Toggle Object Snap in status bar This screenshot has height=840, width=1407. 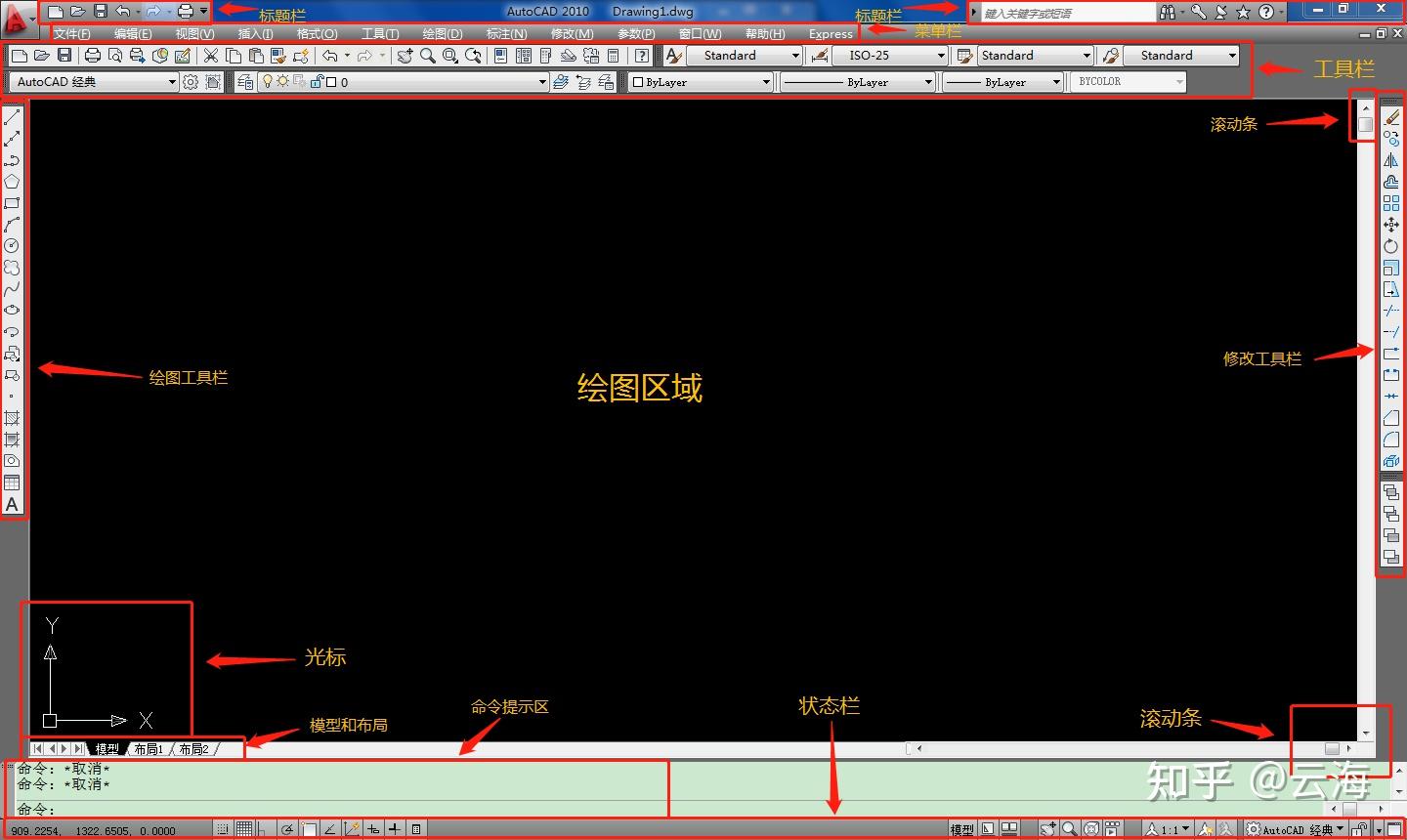[x=309, y=829]
